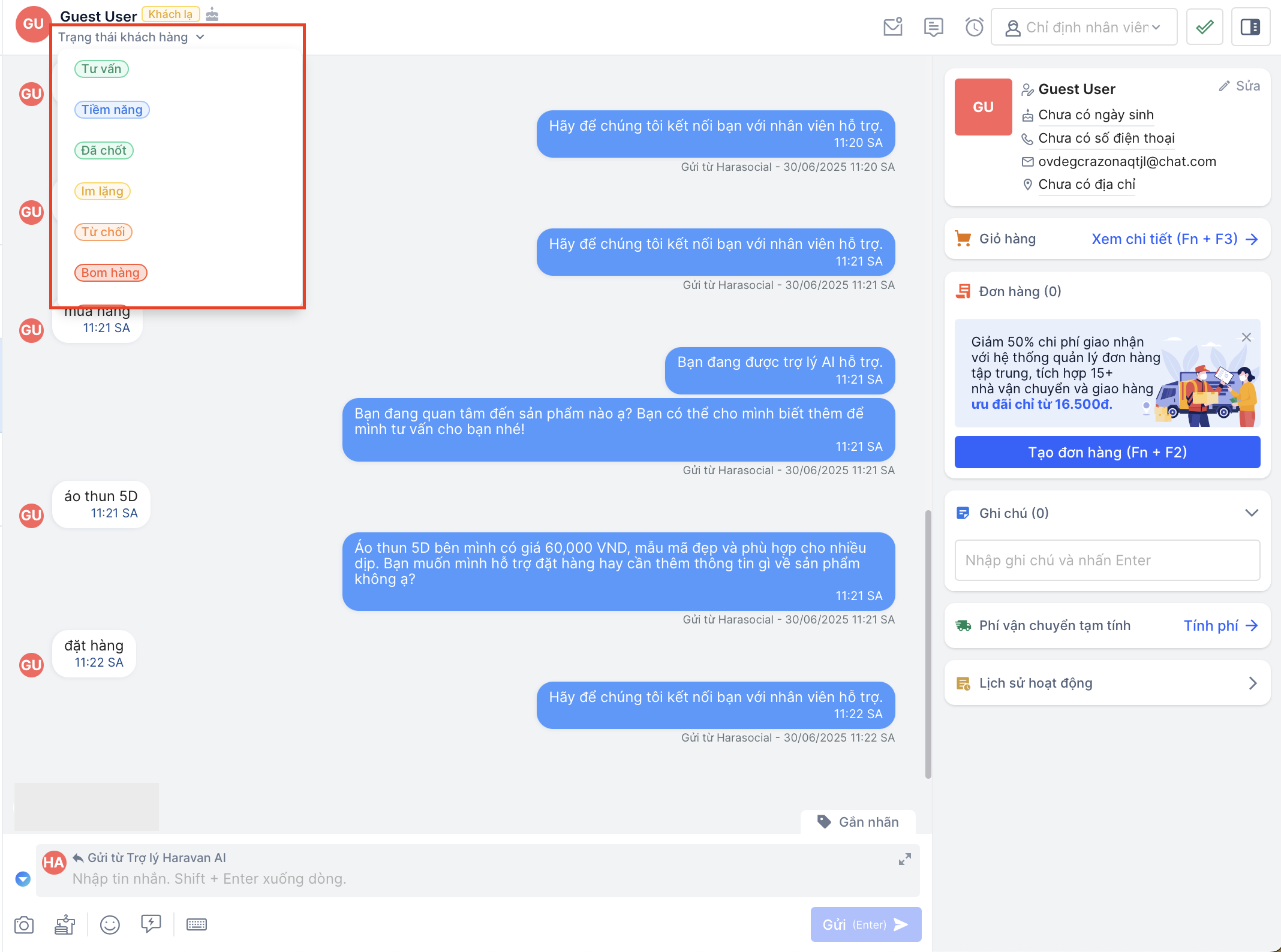Click the alarm clock reminder icon
The width and height of the screenshot is (1281, 952).
point(975,27)
